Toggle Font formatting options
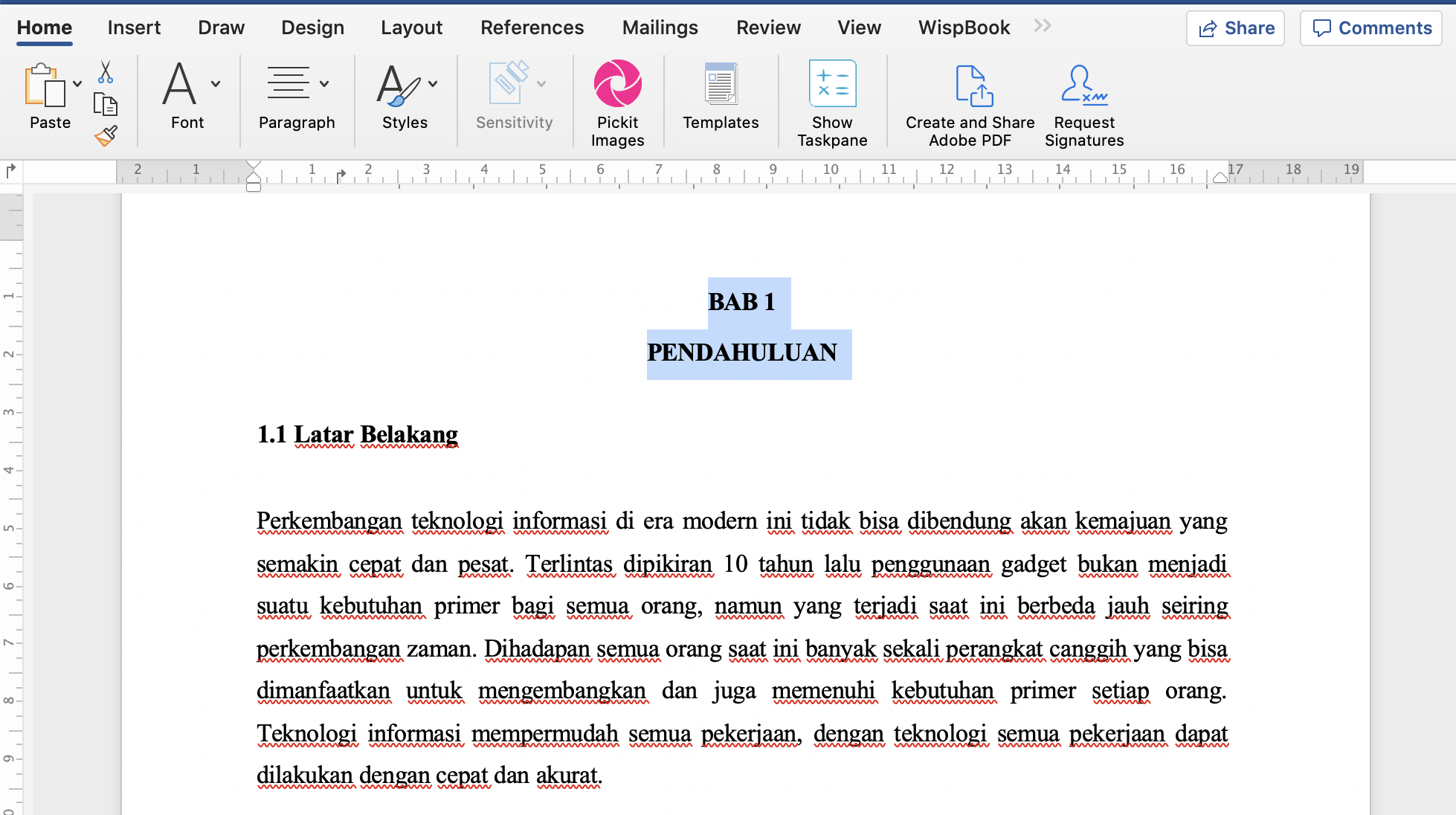1456x815 pixels. 215,85
